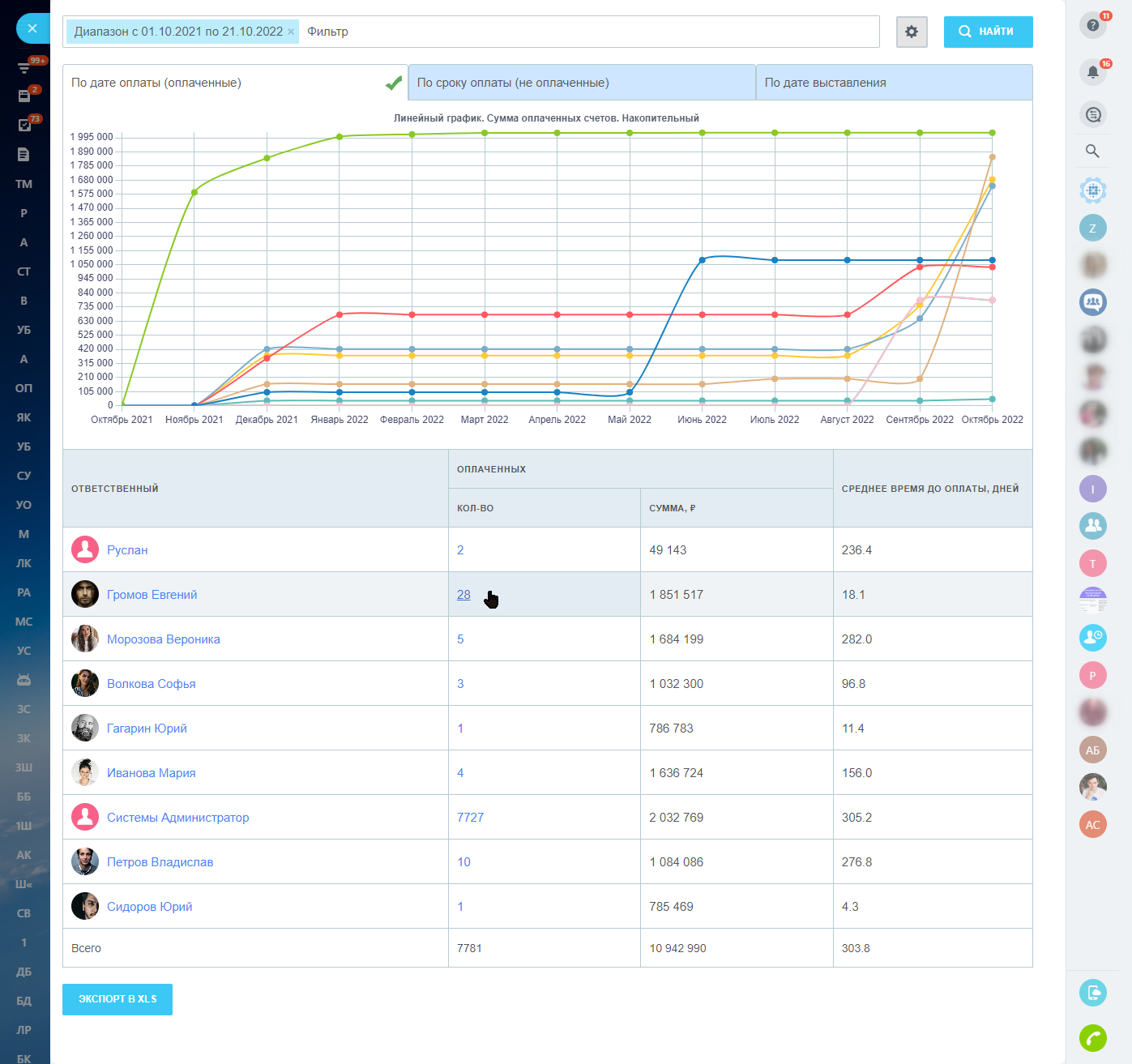Open Громов Евгений's 28 paid invoices link
The image size is (1132, 1064).
click(x=463, y=595)
